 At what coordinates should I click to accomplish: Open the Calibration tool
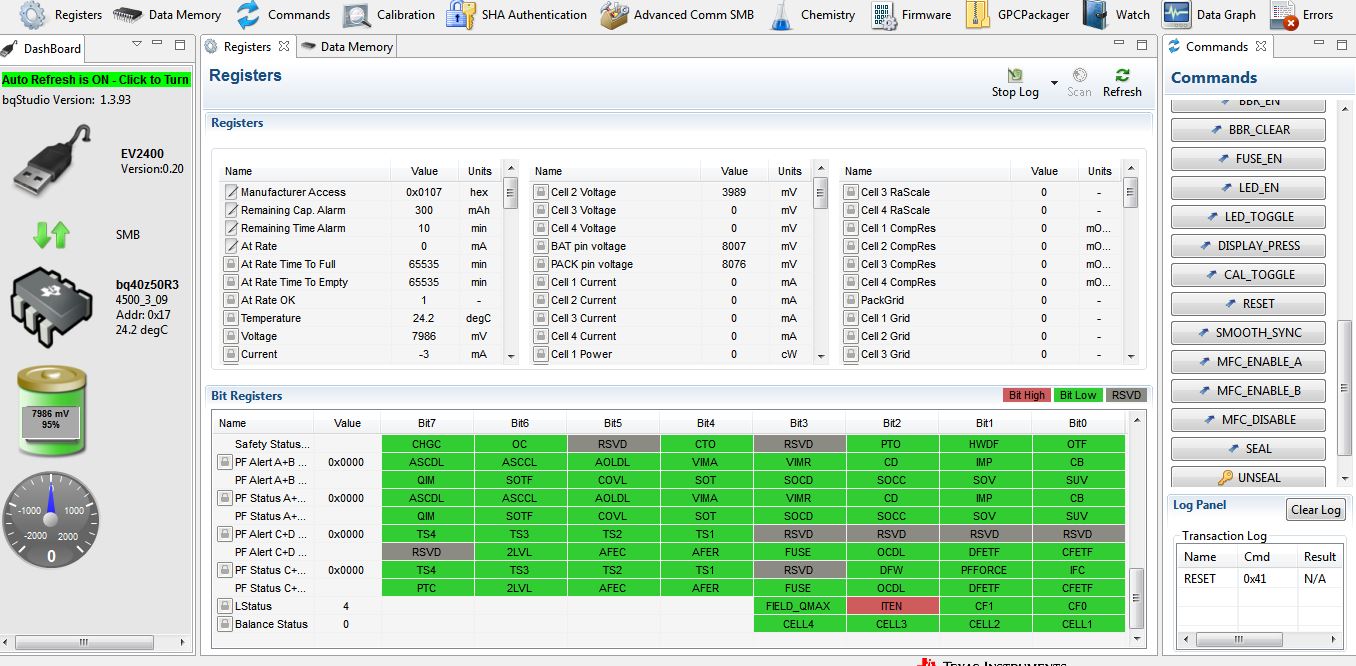pyautogui.click(x=389, y=15)
